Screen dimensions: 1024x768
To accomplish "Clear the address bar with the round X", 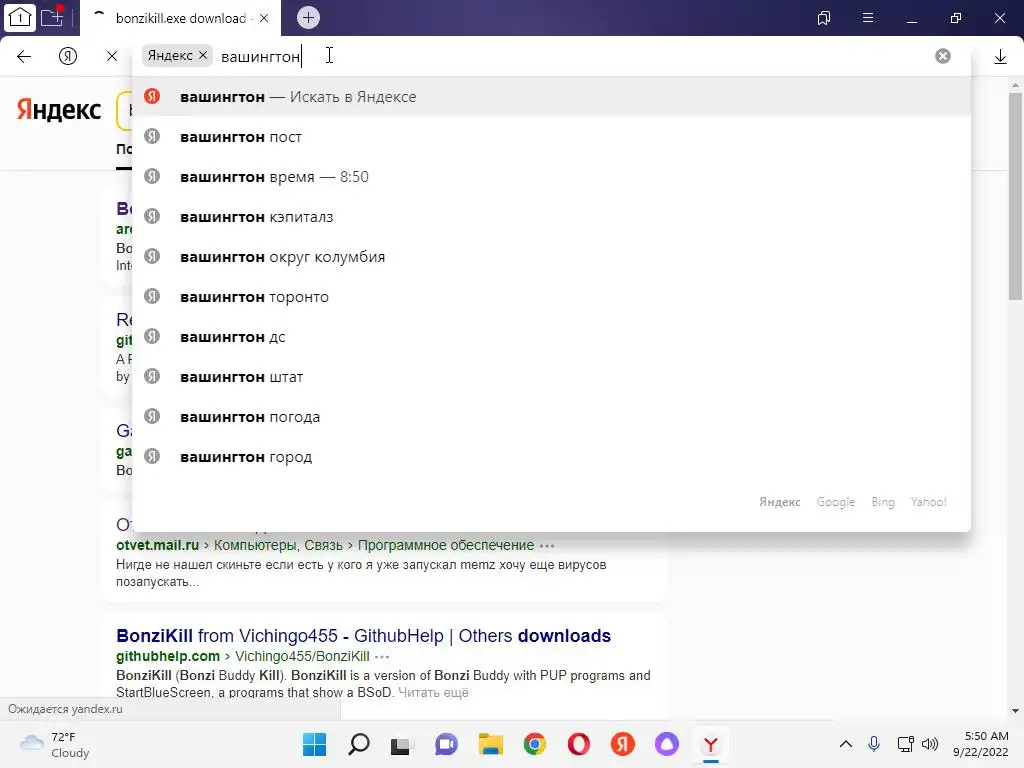I will pyautogui.click(x=942, y=56).
